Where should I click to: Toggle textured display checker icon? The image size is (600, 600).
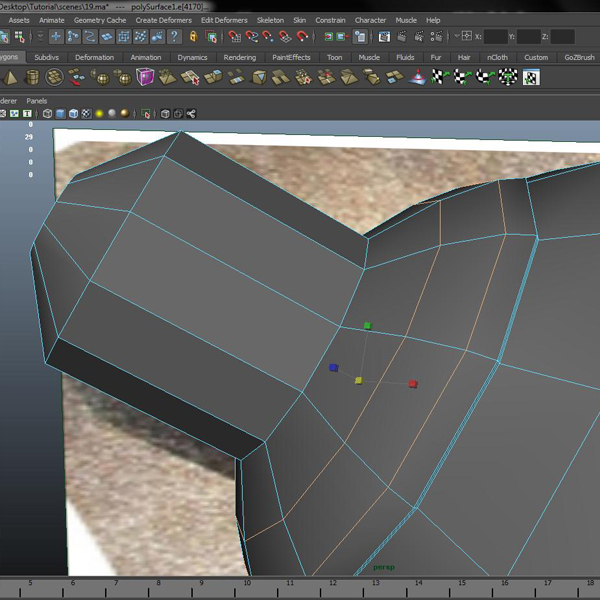(x=86, y=114)
